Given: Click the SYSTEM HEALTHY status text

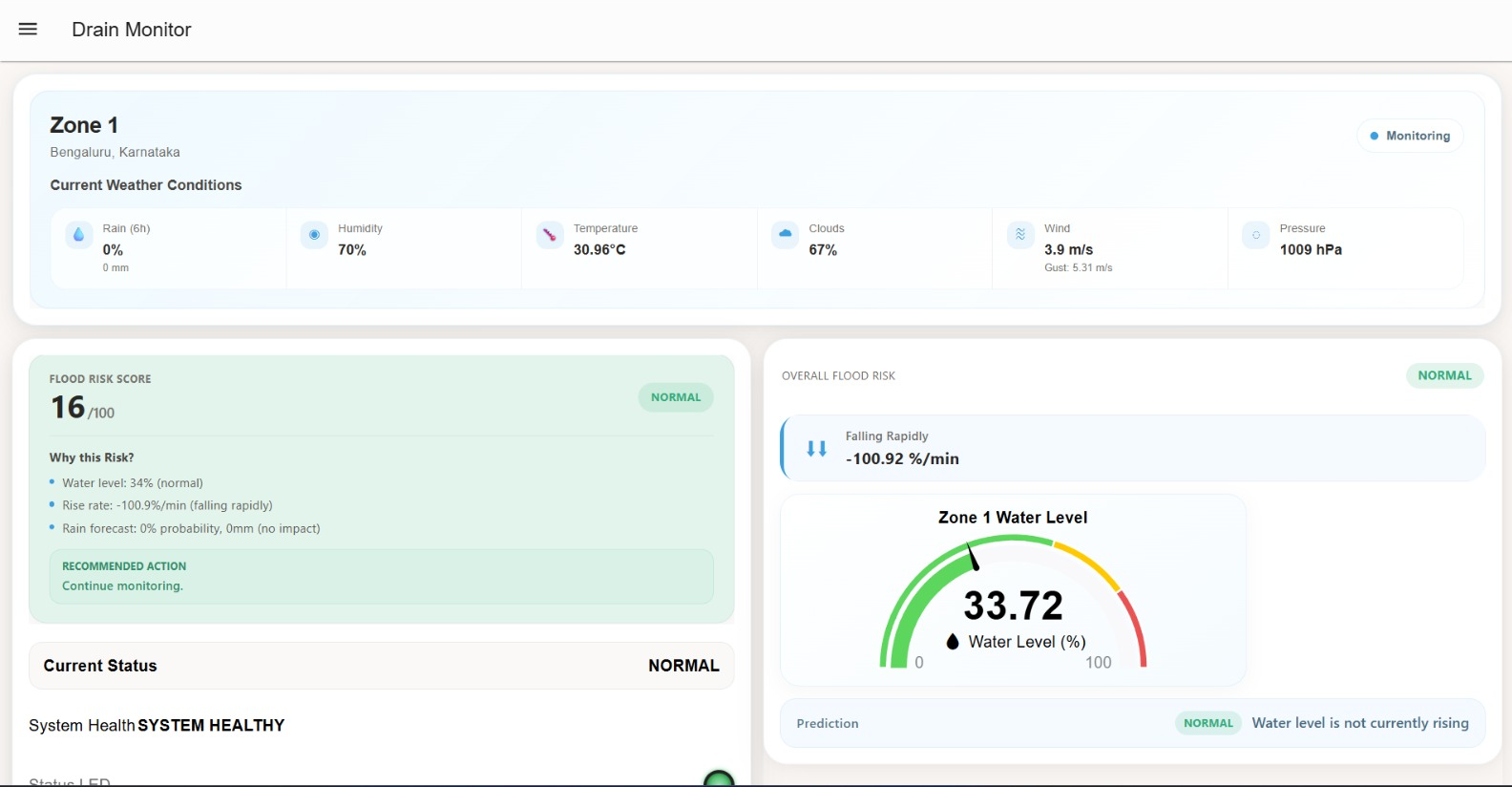Looking at the screenshot, I should [x=211, y=726].
